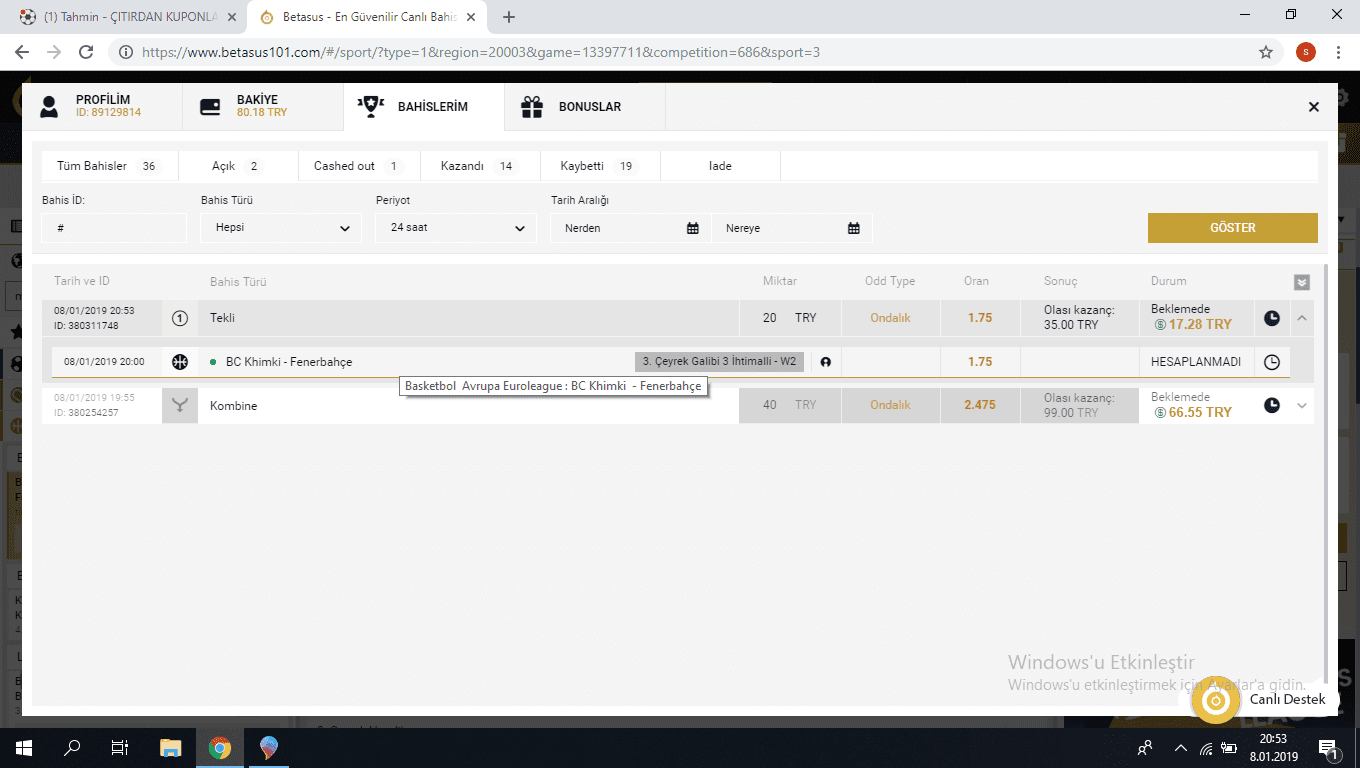Filter by Tüm Bahisler

[x=108, y=166]
